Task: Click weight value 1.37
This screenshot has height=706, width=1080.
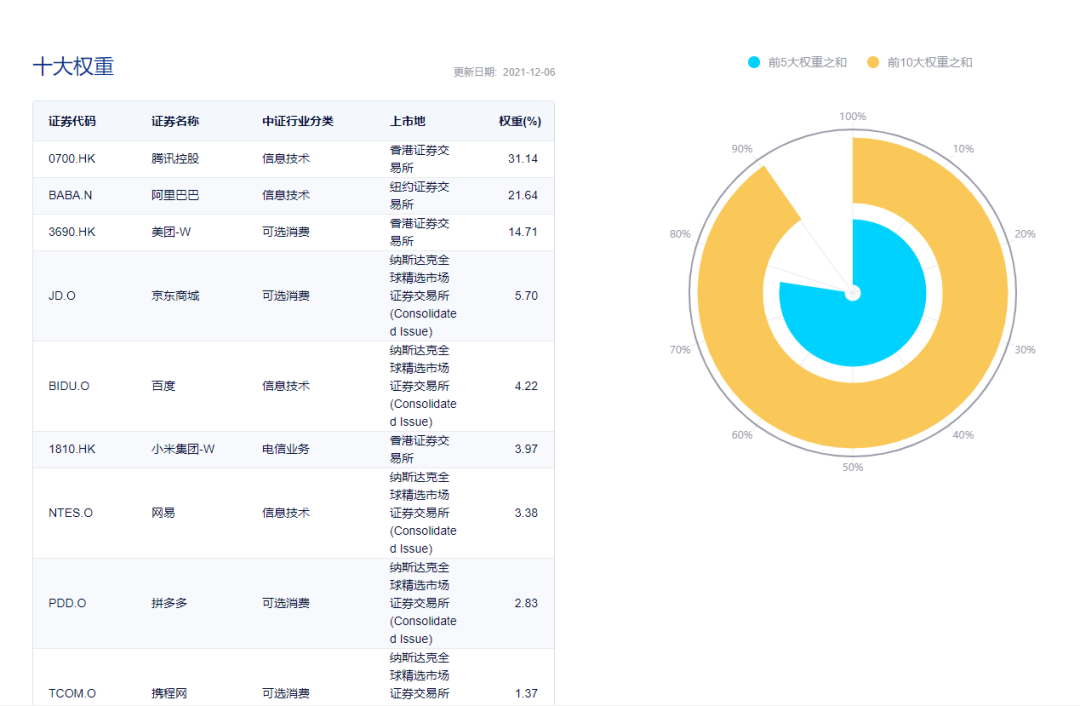Action: pos(526,694)
